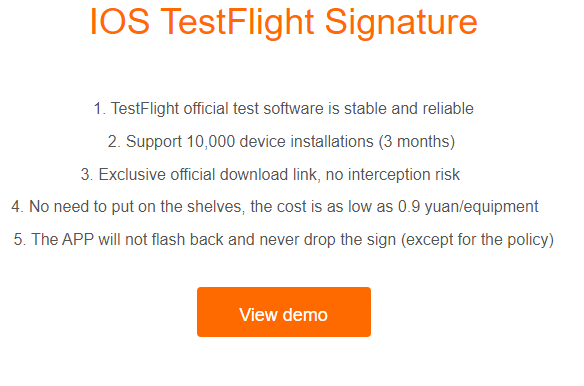This screenshot has width=584, height=386.
Task: Click the 0.9 yuan/equipment price text
Action: coord(468,206)
